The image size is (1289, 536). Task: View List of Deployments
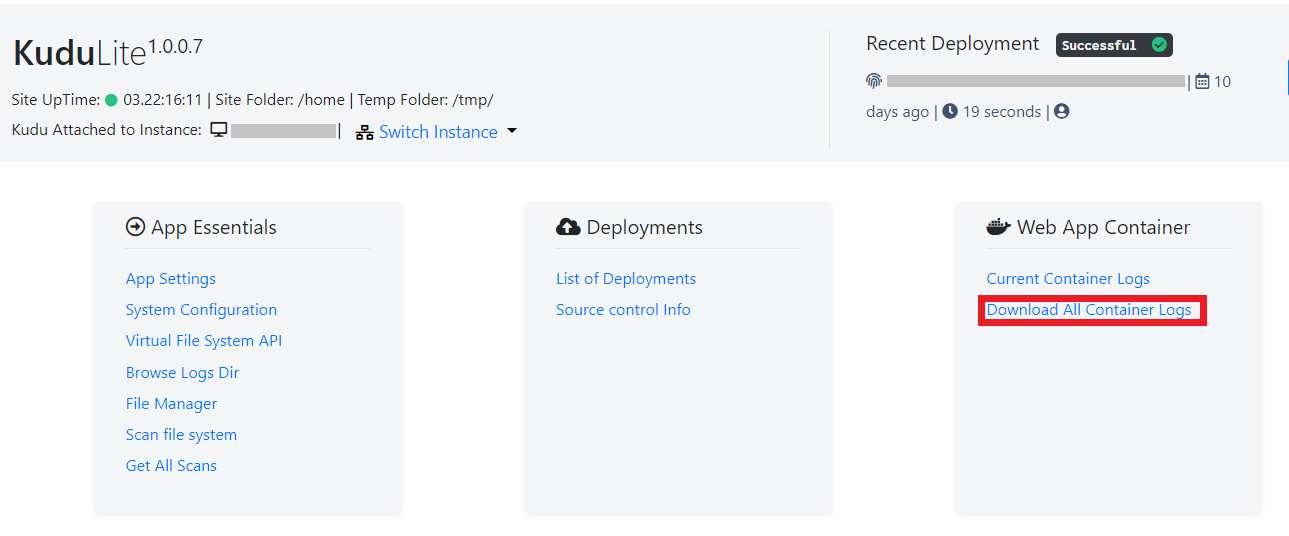pyautogui.click(x=626, y=279)
